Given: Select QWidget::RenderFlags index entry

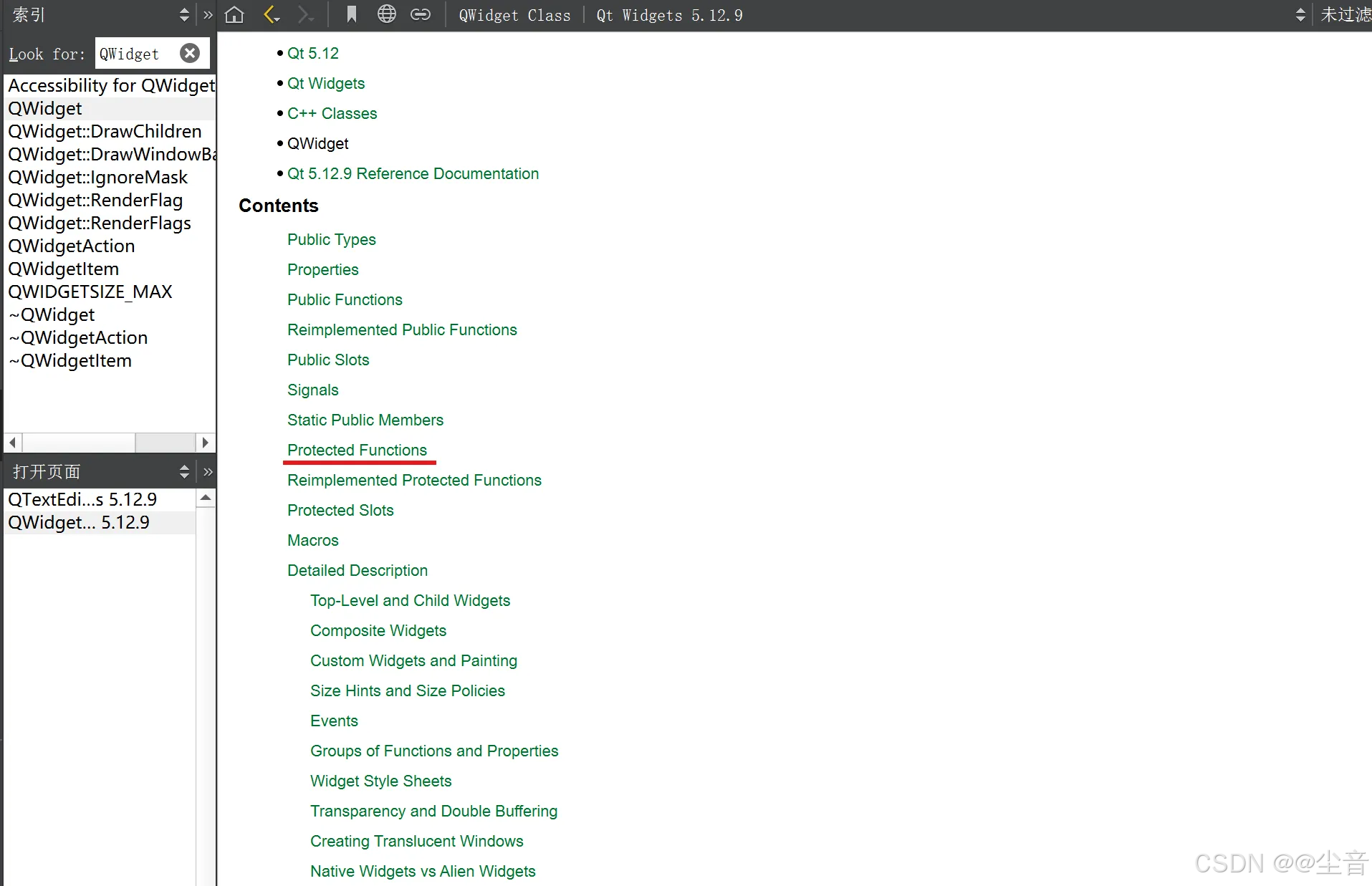Looking at the screenshot, I should click(111, 223).
